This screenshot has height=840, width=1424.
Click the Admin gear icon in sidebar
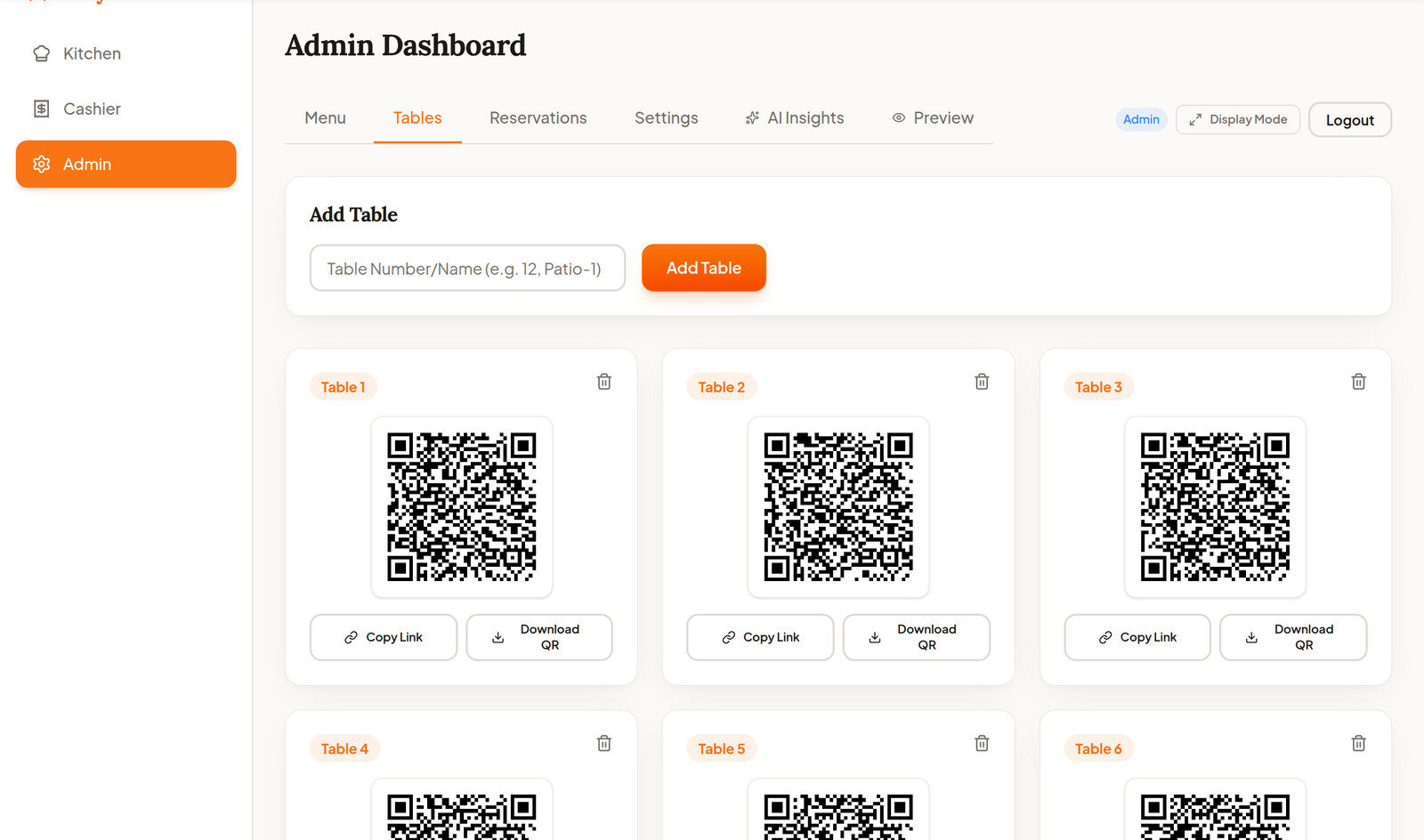point(42,164)
